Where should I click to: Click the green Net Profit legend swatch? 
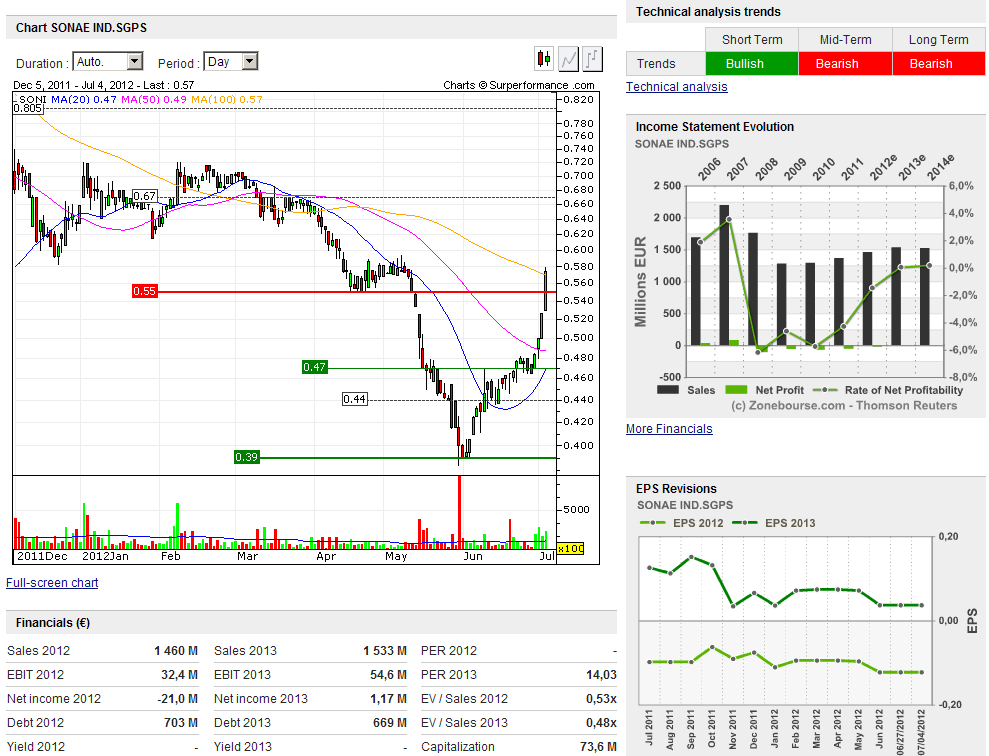tap(736, 390)
